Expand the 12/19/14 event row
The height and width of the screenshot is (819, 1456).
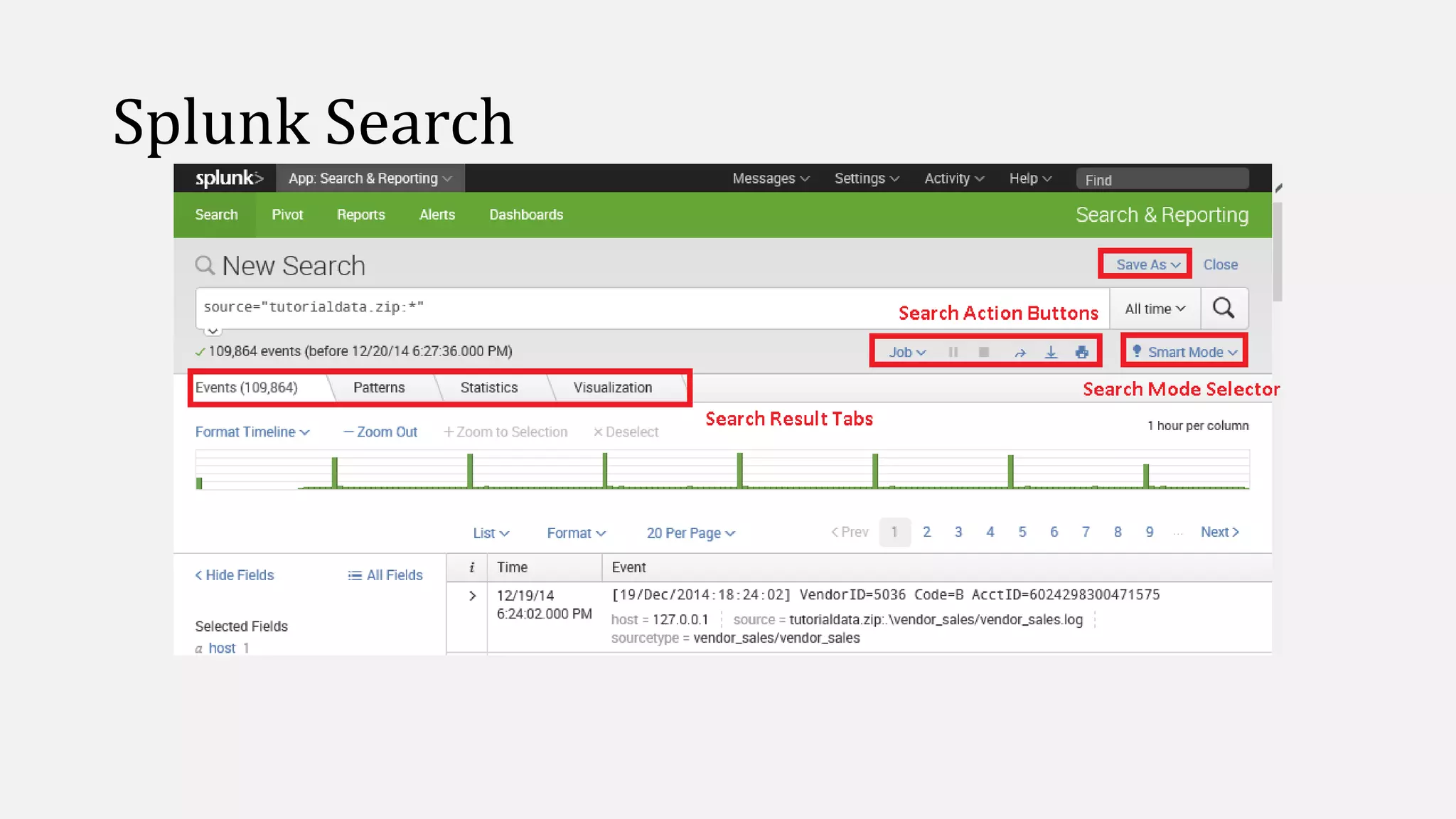pyautogui.click(x=472, y=596)
